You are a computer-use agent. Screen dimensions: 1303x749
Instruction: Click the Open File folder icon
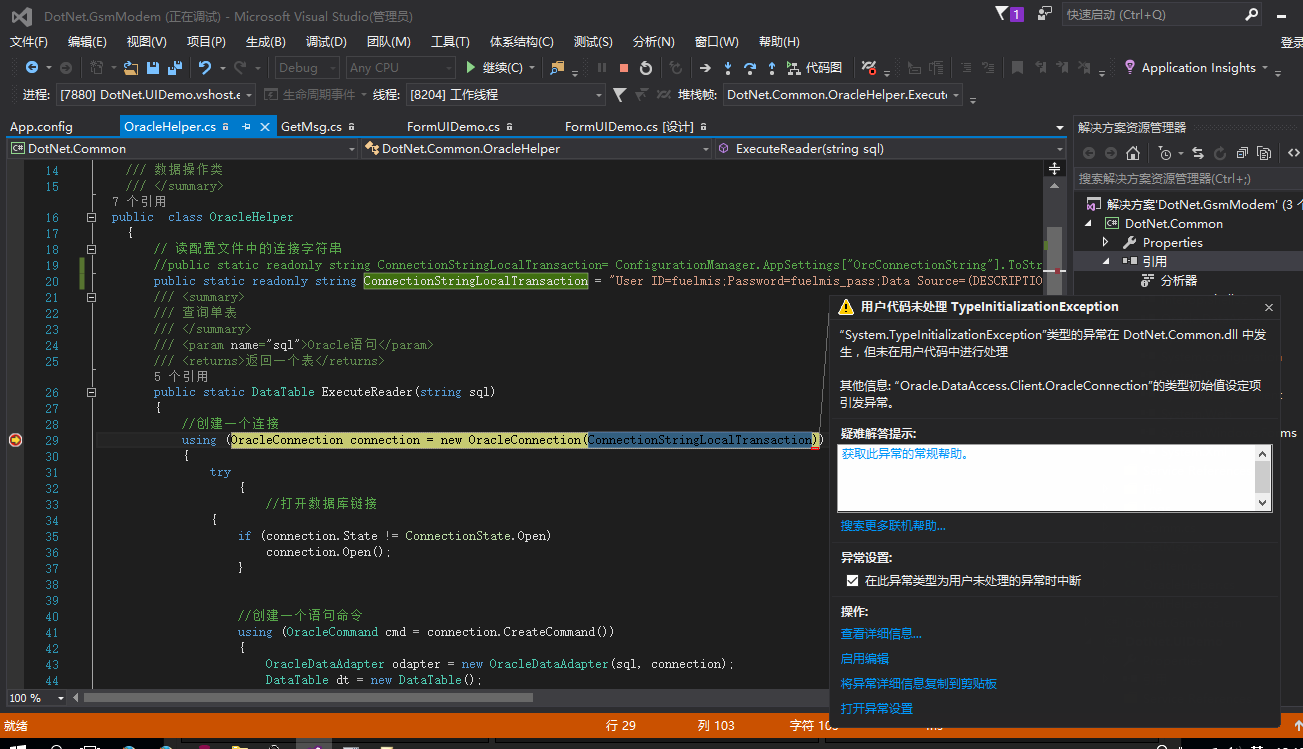[x=131, y=67]
